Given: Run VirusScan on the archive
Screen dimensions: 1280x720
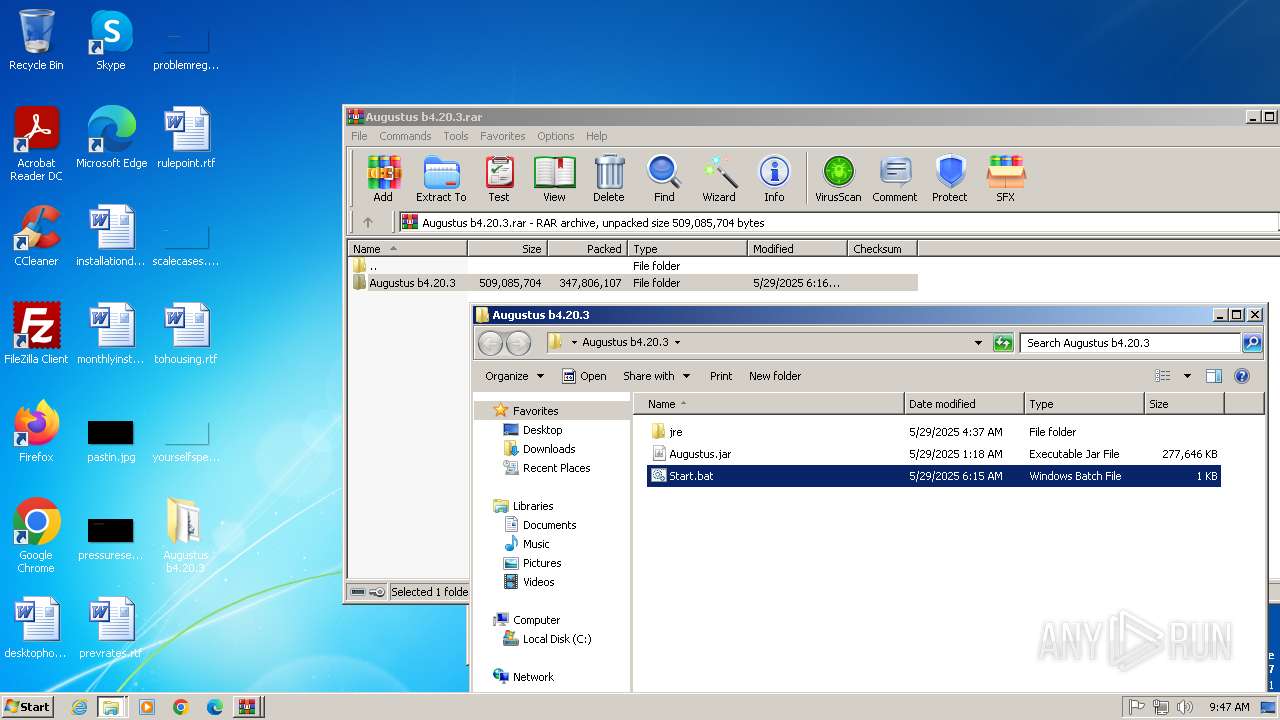Looking at the screenshot, I should (838, 179).
